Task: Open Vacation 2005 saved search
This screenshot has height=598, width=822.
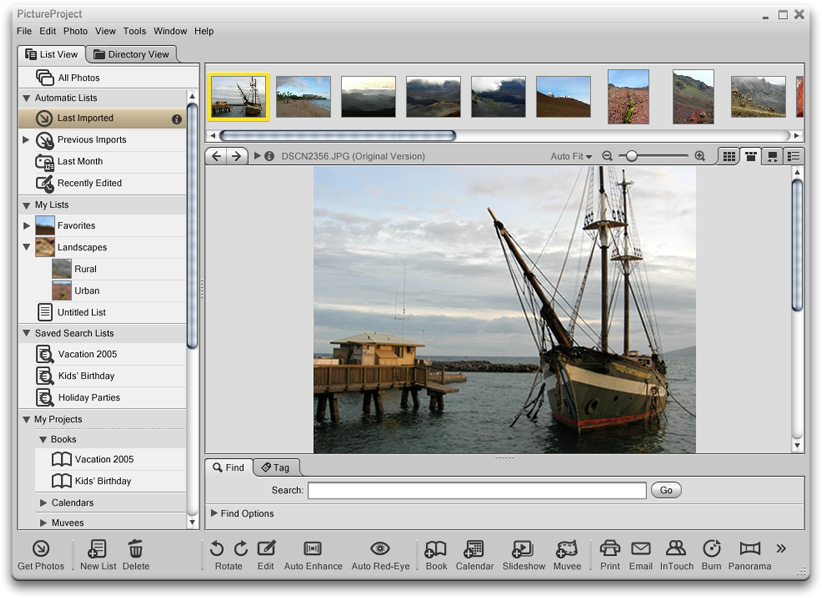Action: coord(102,354)
